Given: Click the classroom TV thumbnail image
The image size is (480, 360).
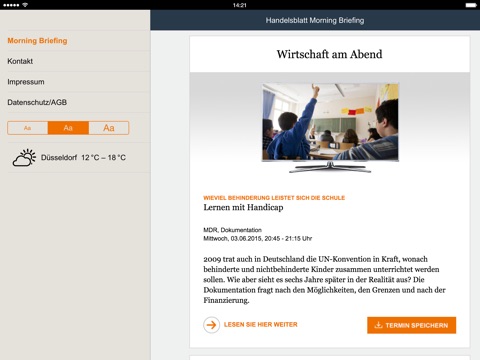Looking at the screenshot, I should tap(330, 128).
